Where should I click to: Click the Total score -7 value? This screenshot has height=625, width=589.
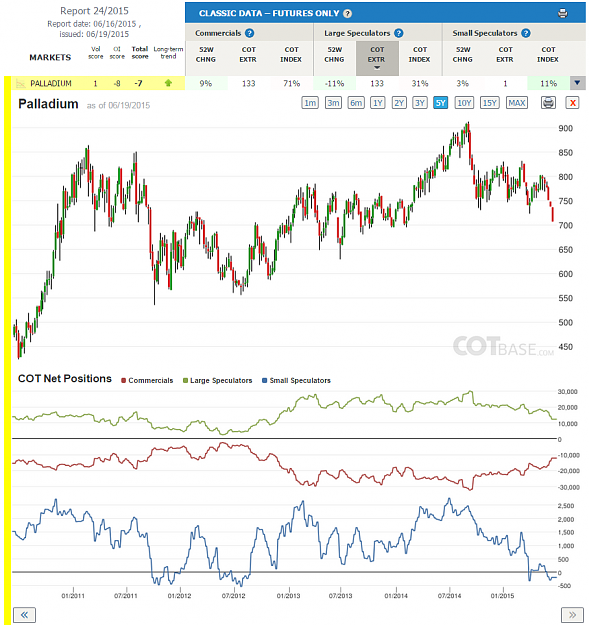point(138,83)
